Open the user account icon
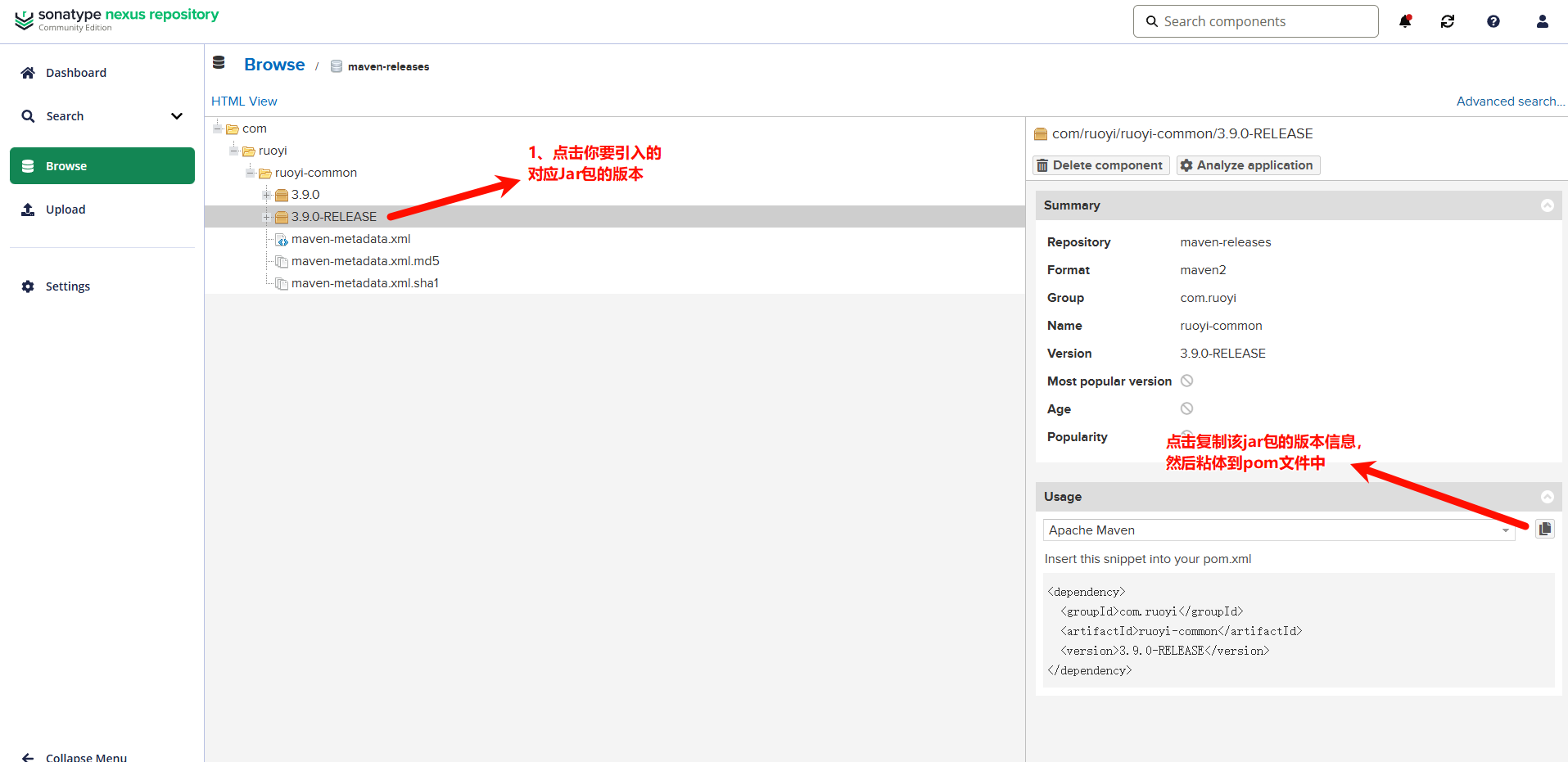1568x762 pixels. point(1543,21)
